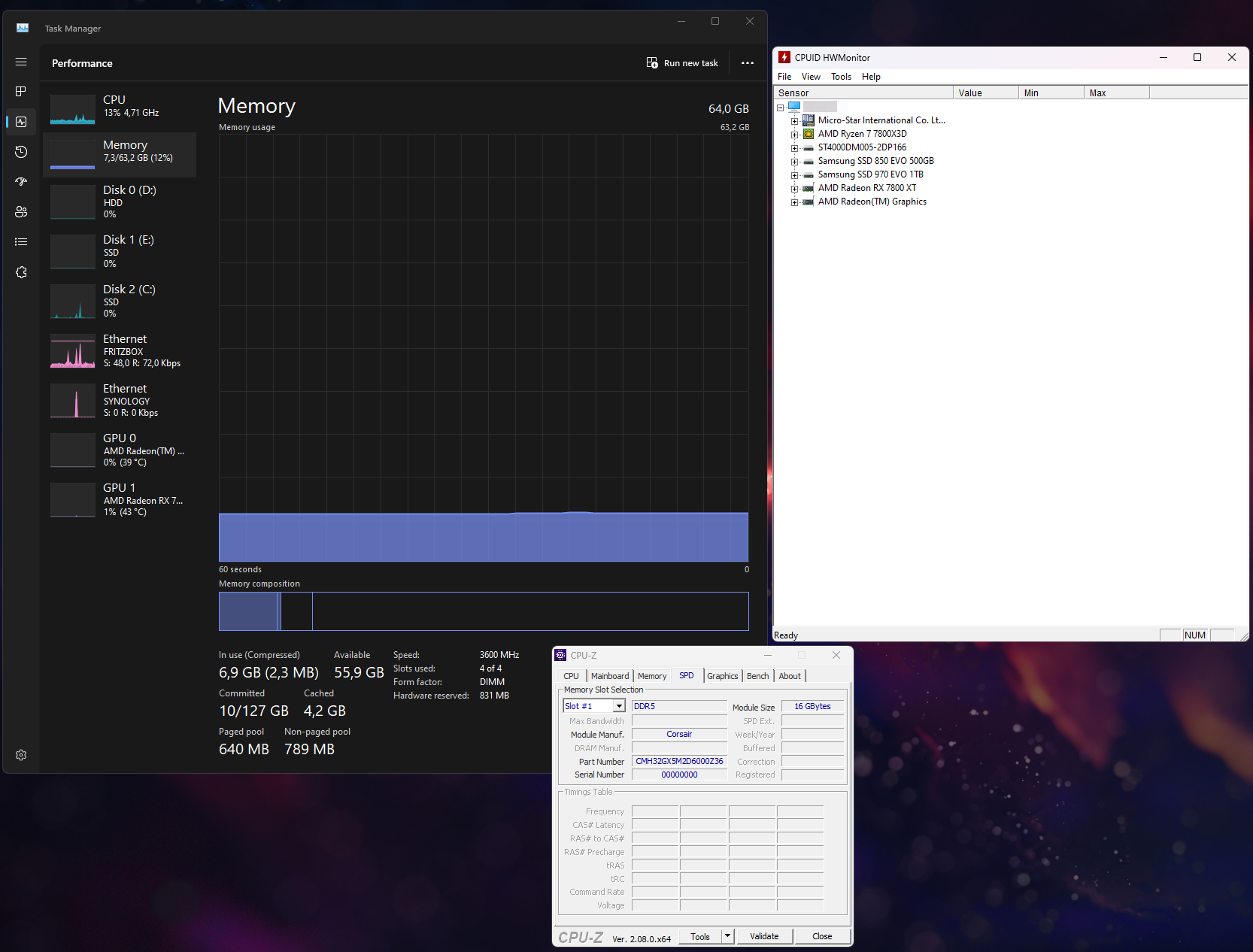Open the Services icon in Task Manager
This screenshot has width=1253, height=952.
[21, 272]
